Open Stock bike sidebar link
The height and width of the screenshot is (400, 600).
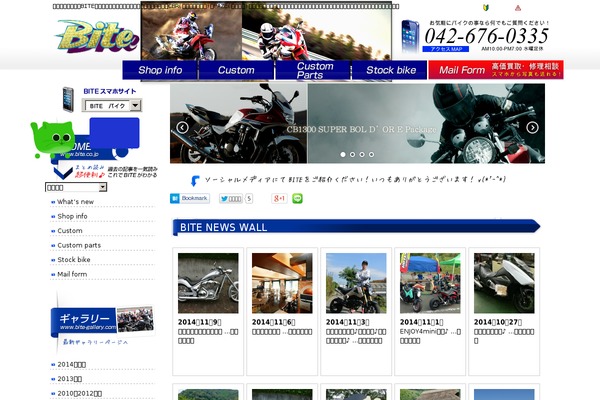[73, 260]
